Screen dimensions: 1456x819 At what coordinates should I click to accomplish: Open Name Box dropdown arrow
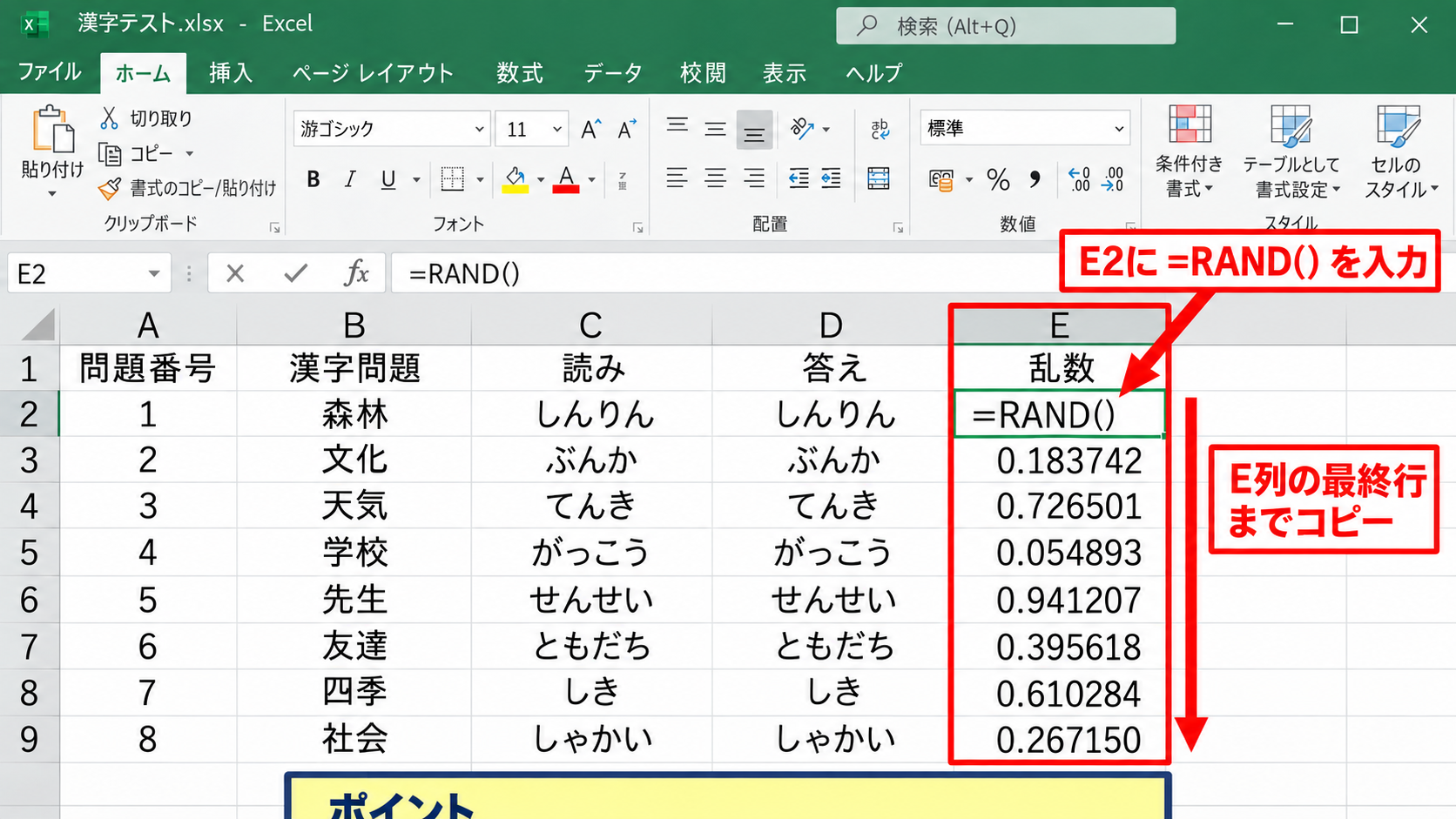pos(154,274)
